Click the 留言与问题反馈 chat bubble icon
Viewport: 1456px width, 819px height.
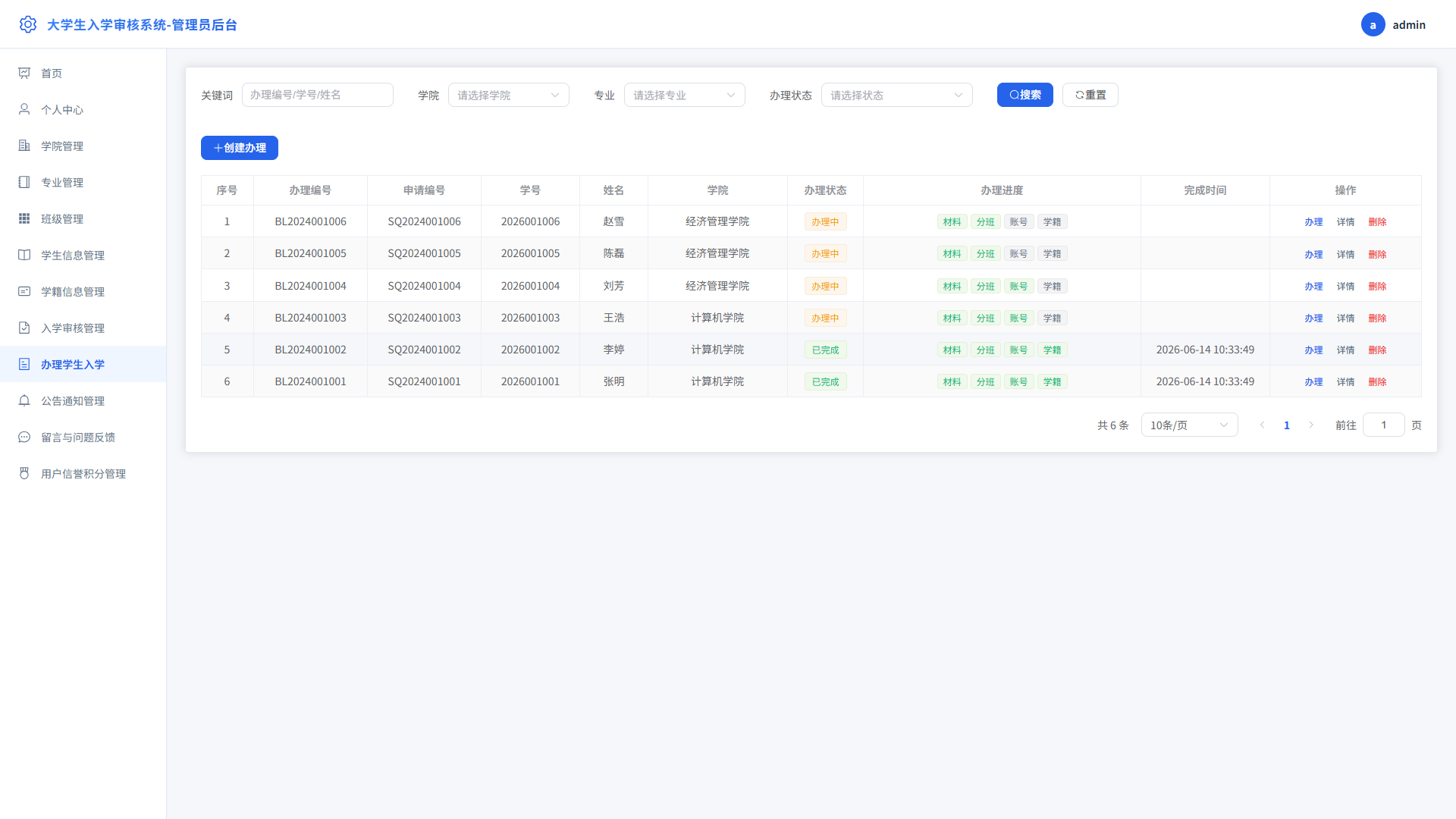pyautogui.click(x=24, y=437)
